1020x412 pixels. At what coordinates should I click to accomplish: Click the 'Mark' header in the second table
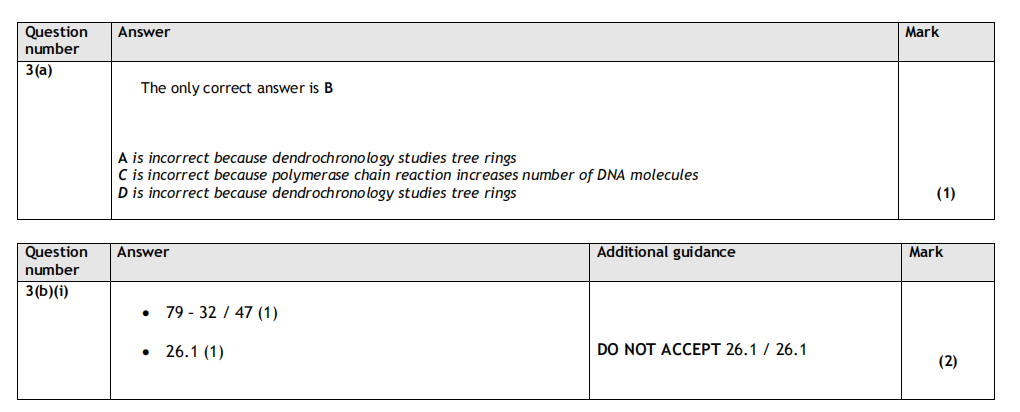[x=926, y=252]
